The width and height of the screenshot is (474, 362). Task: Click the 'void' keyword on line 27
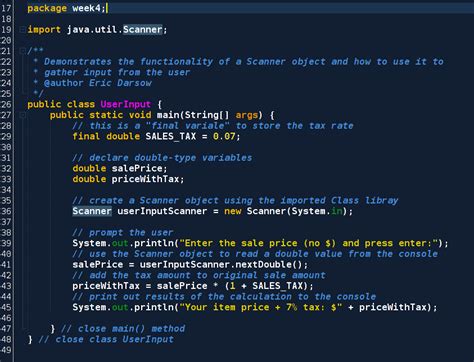click(x=140, y=115)
